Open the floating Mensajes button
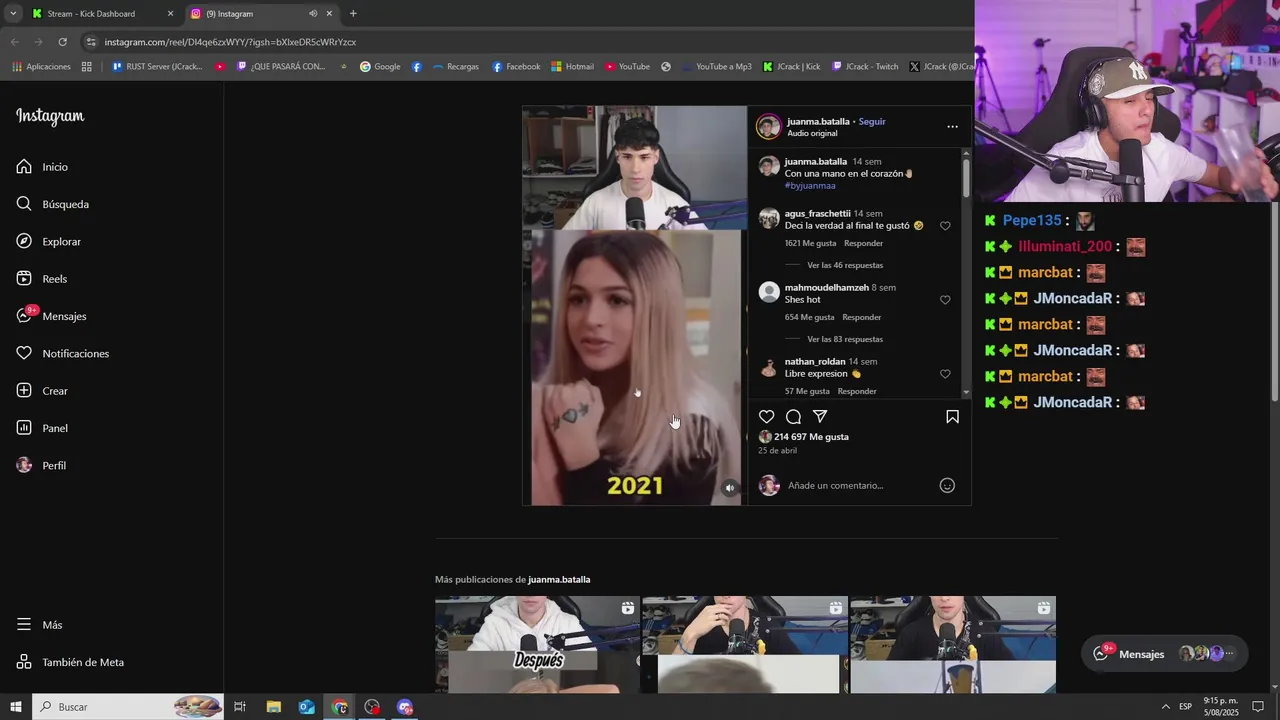The height and width of the screenshot is (720, 1280). (1165, 654)
